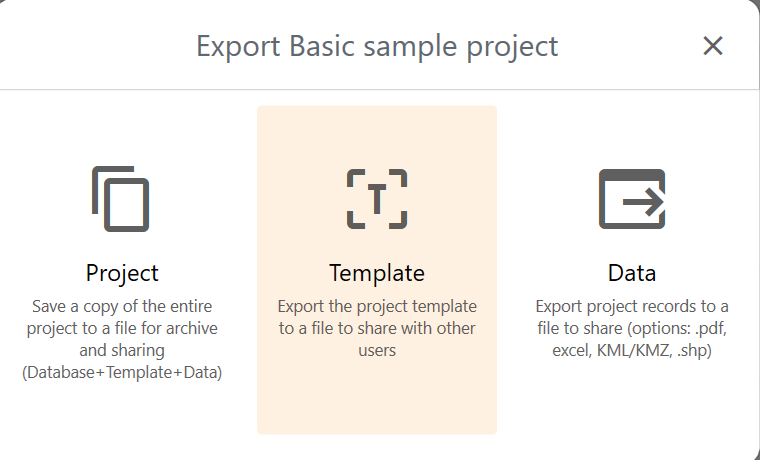Click the 'Export the project template' description
This screenshot has width=760, height=460.
point(377,305)
